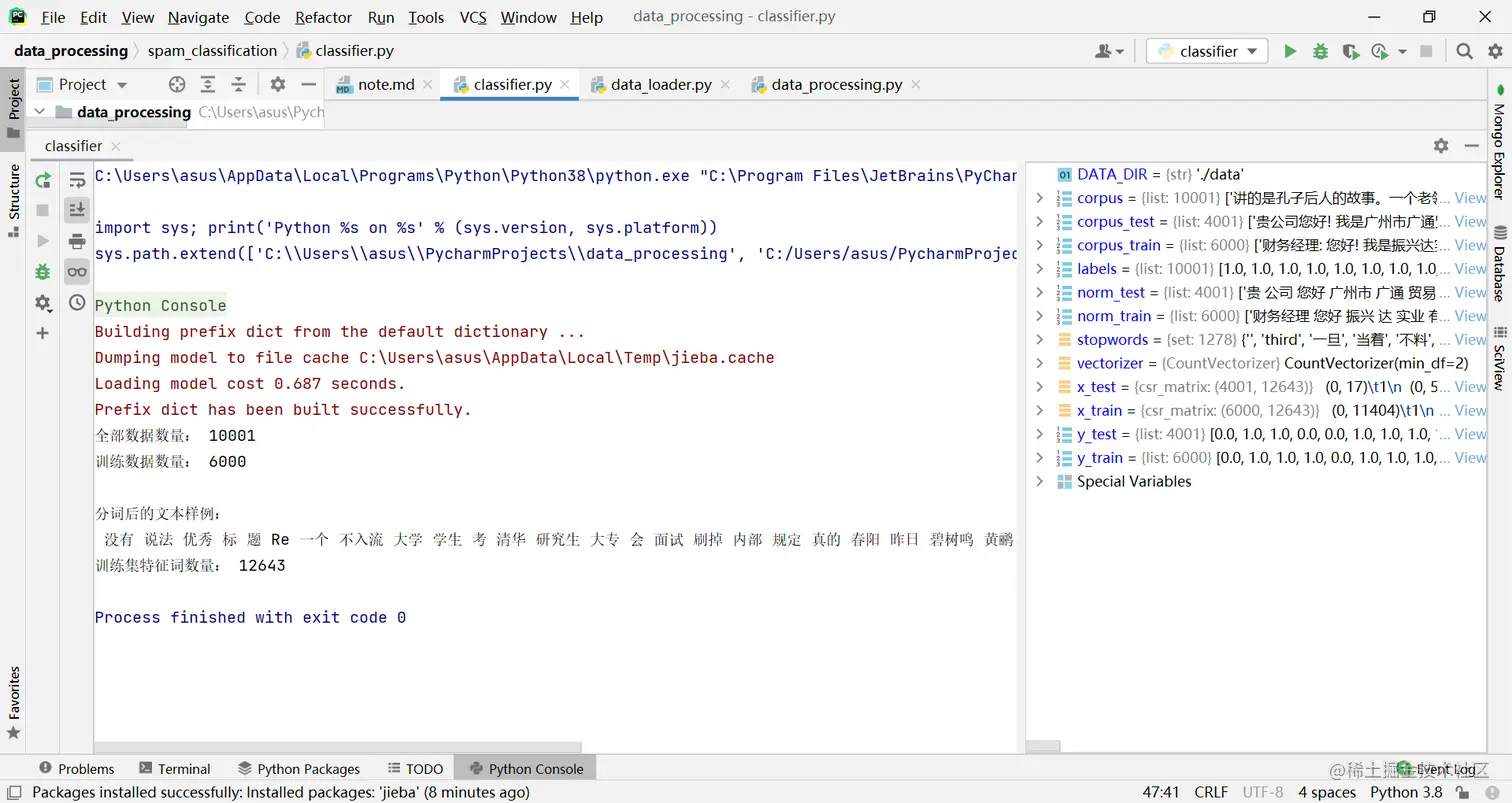This screenshot has height=803, width=1512.
Task: Select the DATA_DIR variable row
Action: (x=1256, y=174)
